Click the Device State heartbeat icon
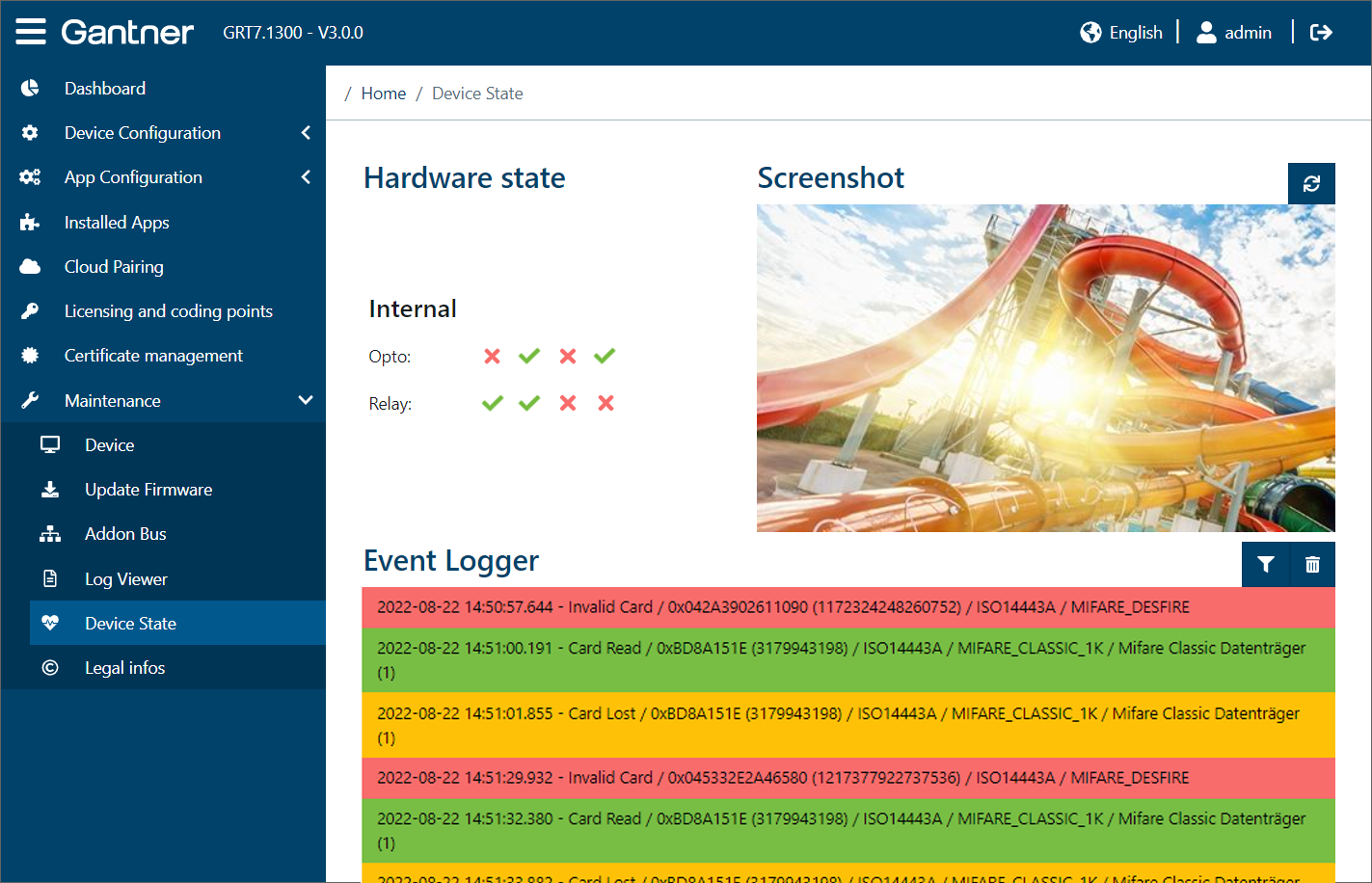The height and width of the screenshot is (883, 1372). 50,624
